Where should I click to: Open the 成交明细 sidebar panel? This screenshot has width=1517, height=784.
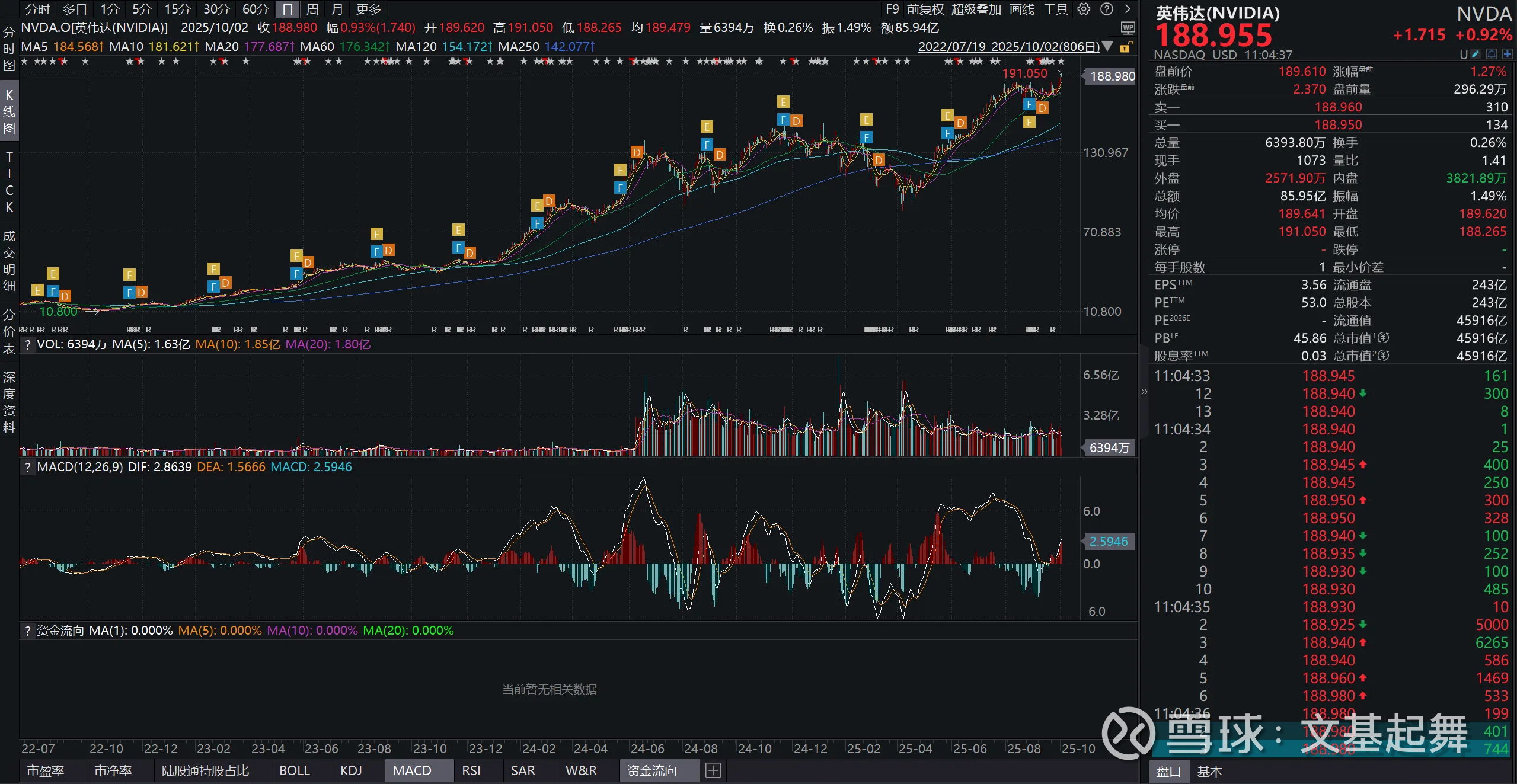(x=9, y=261)
